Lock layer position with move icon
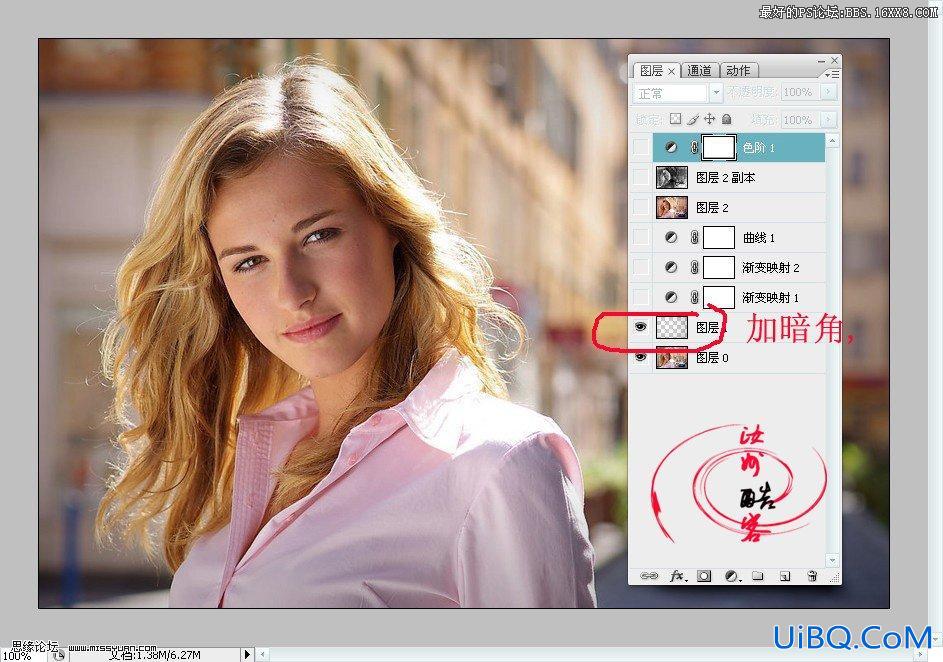Image resolution: width=943 pixels, height=662 pixels. pos(710,119)
